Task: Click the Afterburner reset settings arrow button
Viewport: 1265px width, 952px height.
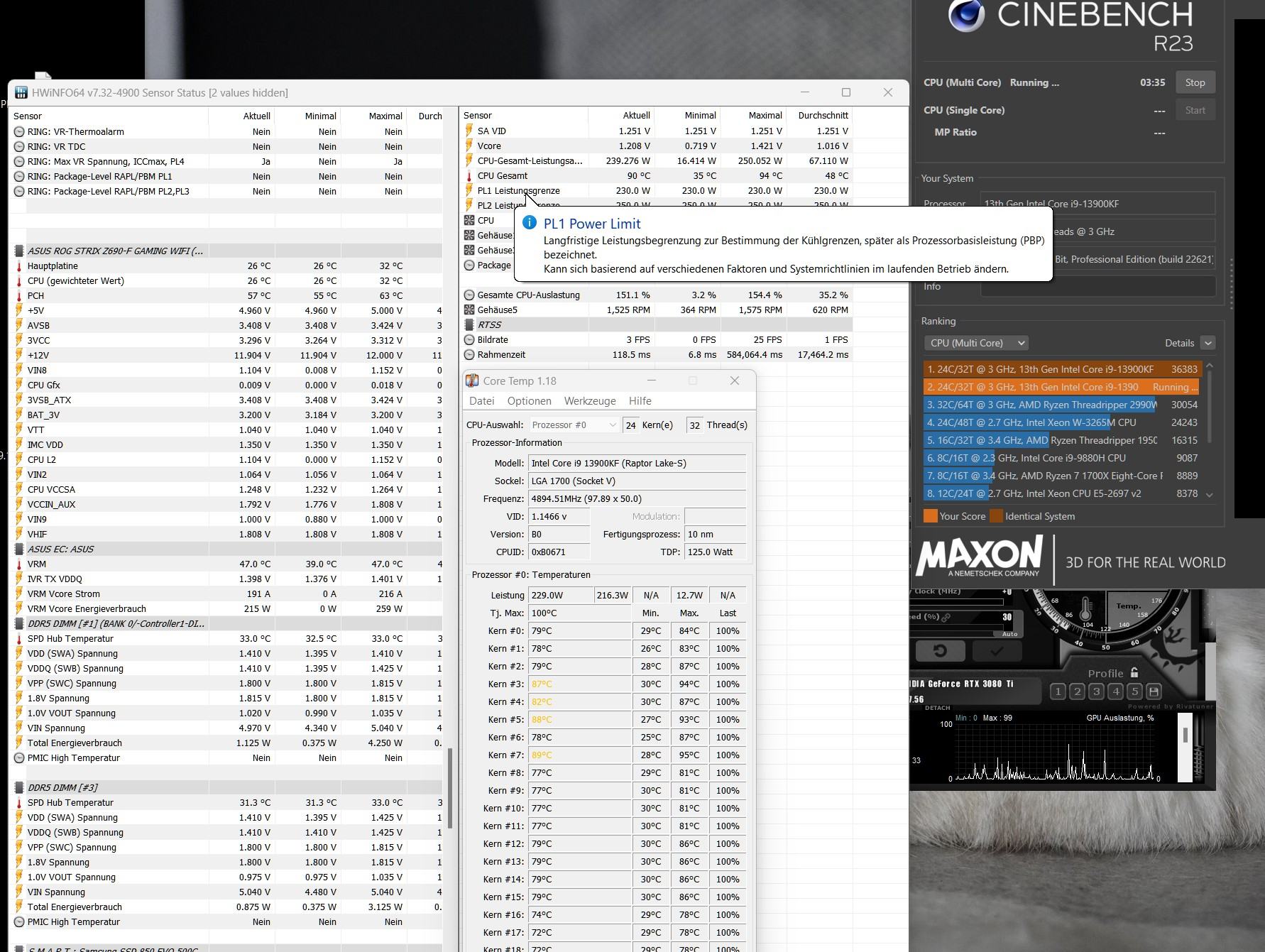Action: point(940,650)
